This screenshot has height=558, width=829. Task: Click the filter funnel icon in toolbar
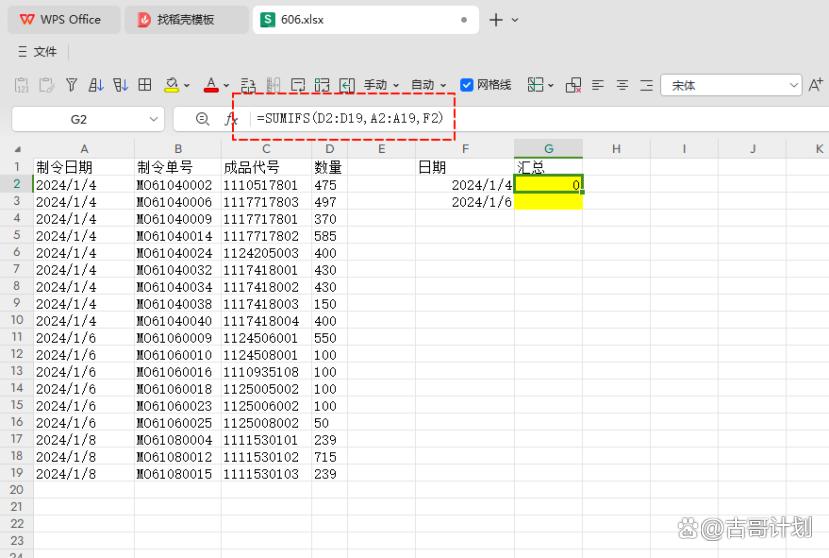pos(71,86)
